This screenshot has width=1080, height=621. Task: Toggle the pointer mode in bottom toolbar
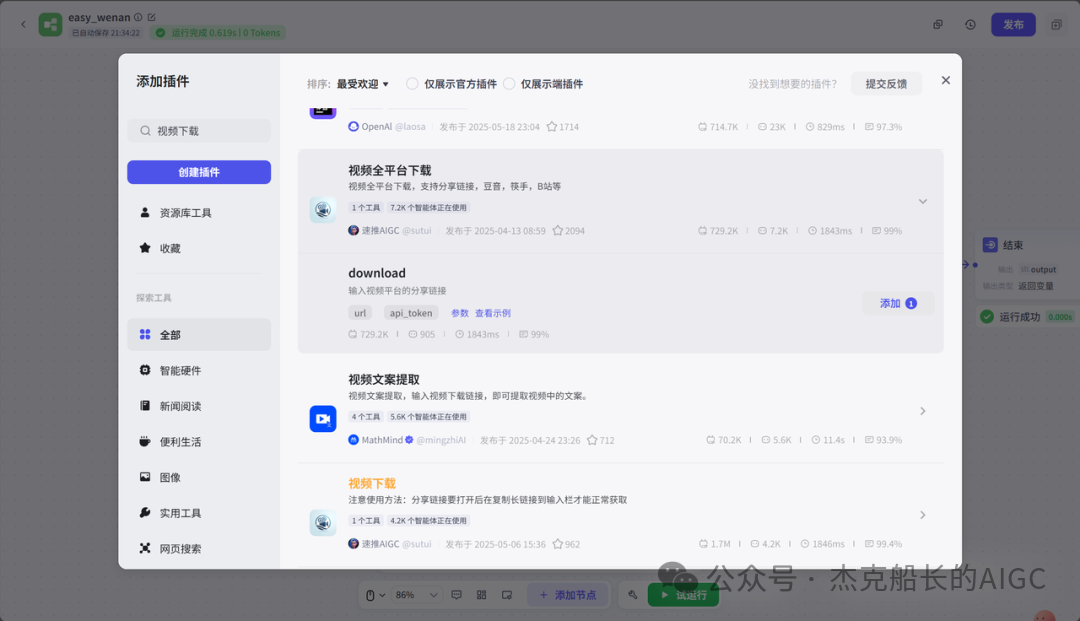click(x=374, y=594)
